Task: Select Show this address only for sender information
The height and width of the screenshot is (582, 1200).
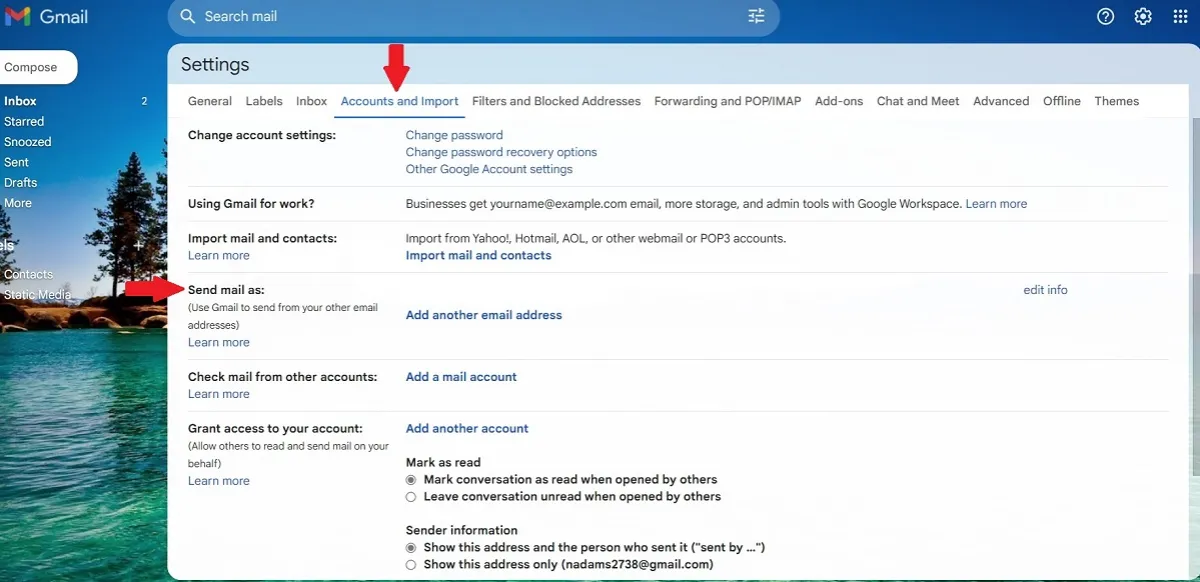Action: coord(410,564)
